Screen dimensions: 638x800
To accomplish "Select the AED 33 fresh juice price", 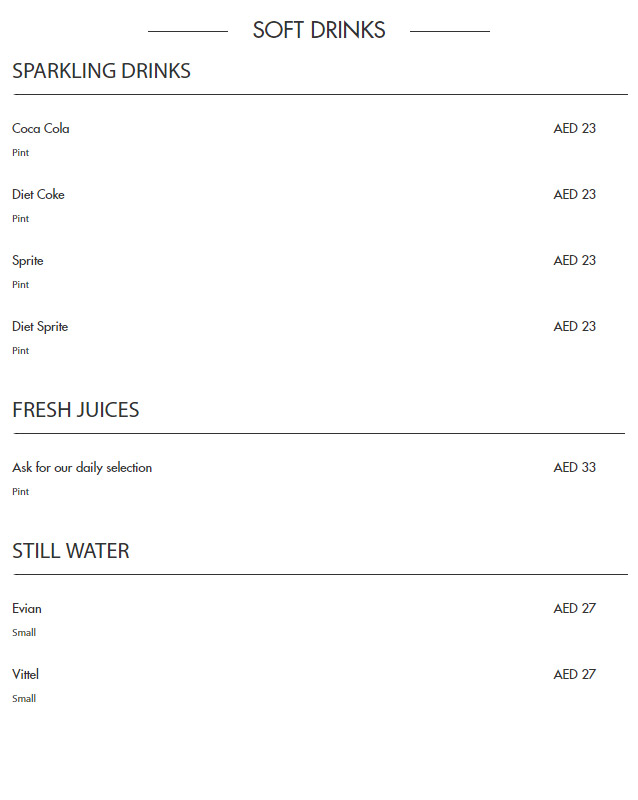I will coord(574,467).
